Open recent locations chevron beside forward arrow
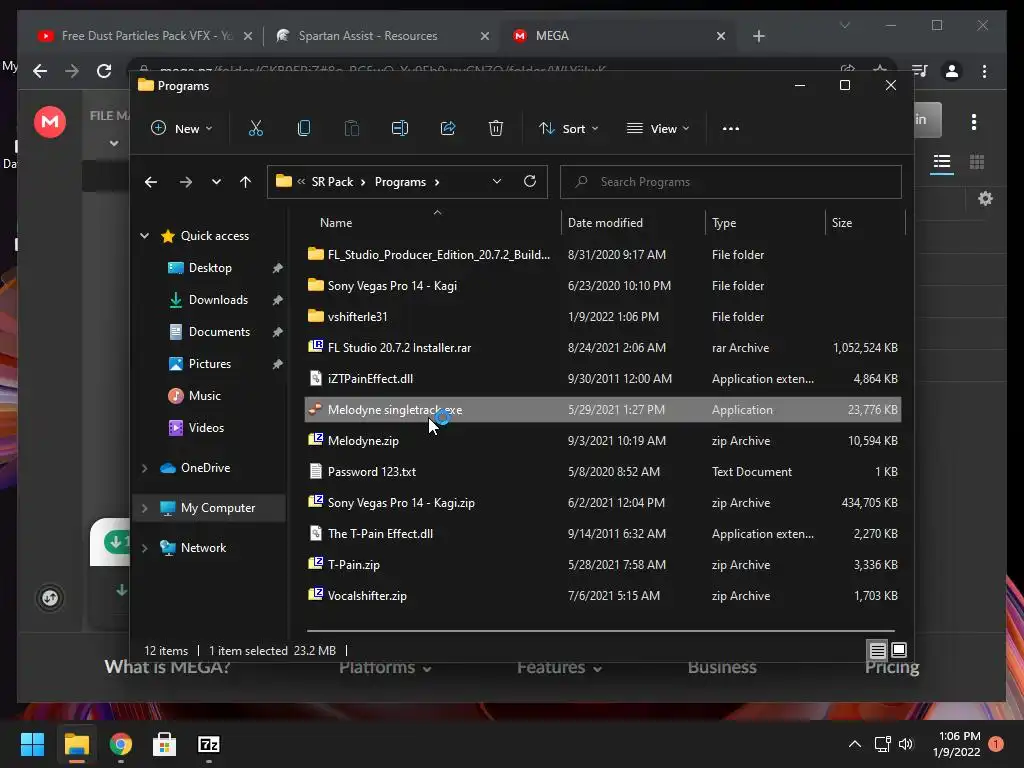Screen dimensions: 1024x768 216,182
